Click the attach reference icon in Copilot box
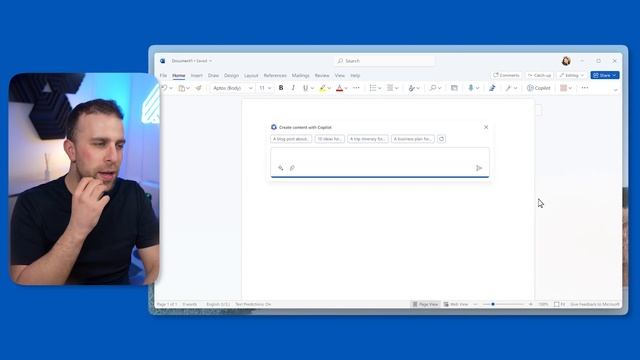The width and height of the screenshot is (640, 360). click(x=292, y=168)
